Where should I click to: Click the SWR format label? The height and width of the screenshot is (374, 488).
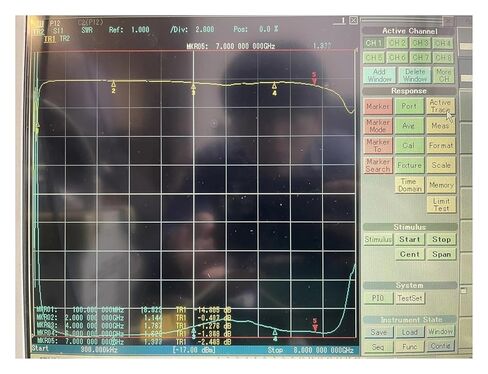[x=87, y=30]
